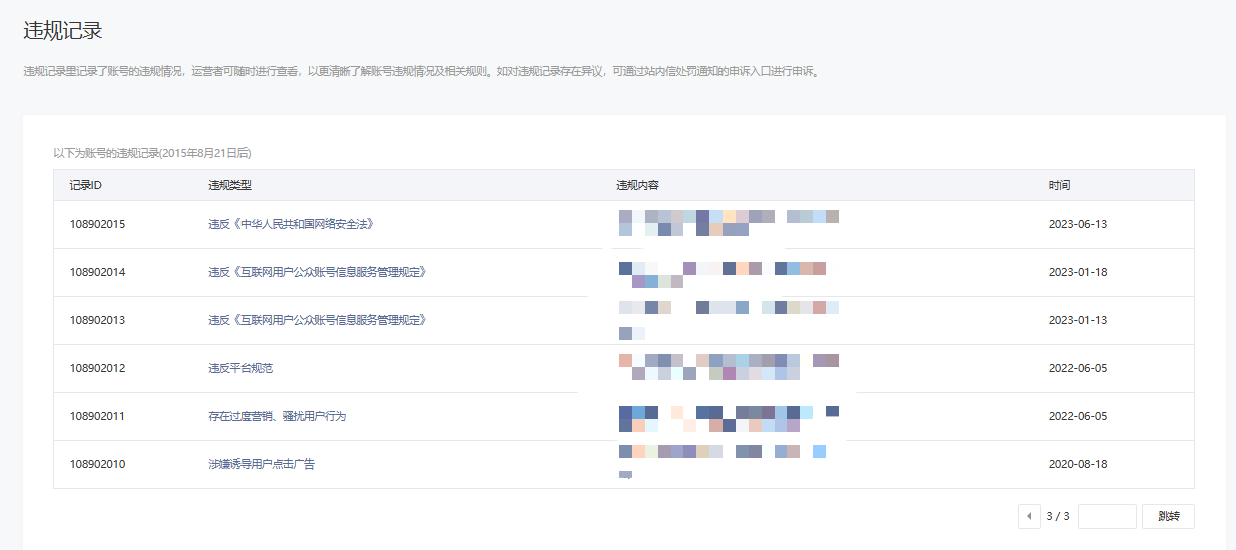
Task: Click the 违规类型 column header
Action: coord(230,185)
